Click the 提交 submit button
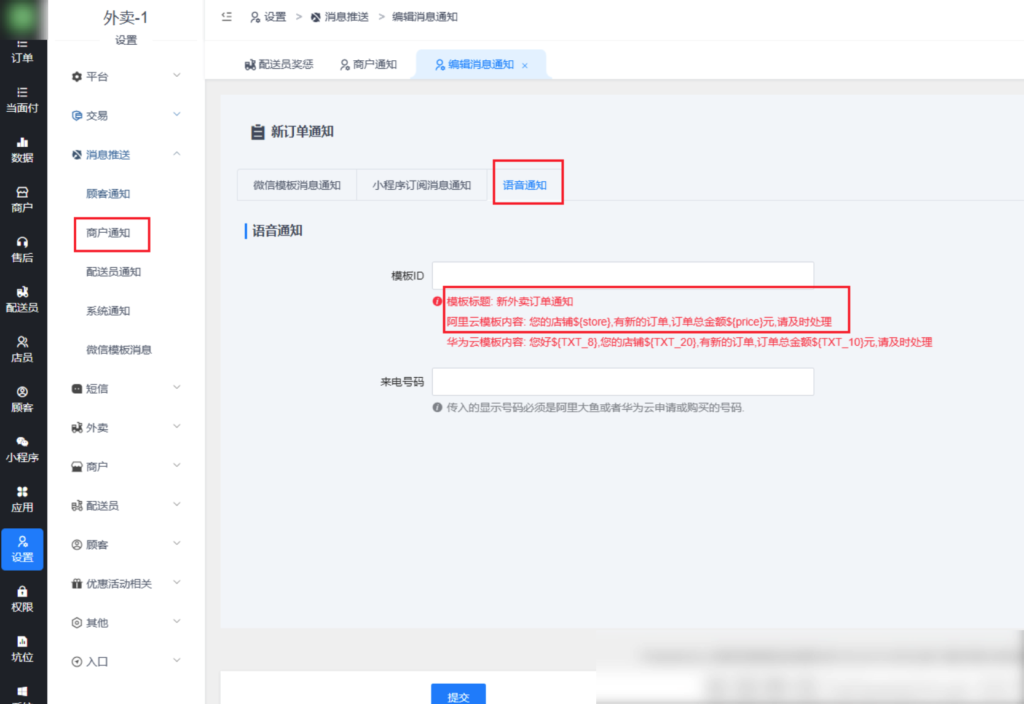This screenshot has width=1024, height=704. (x=458, y=694)
